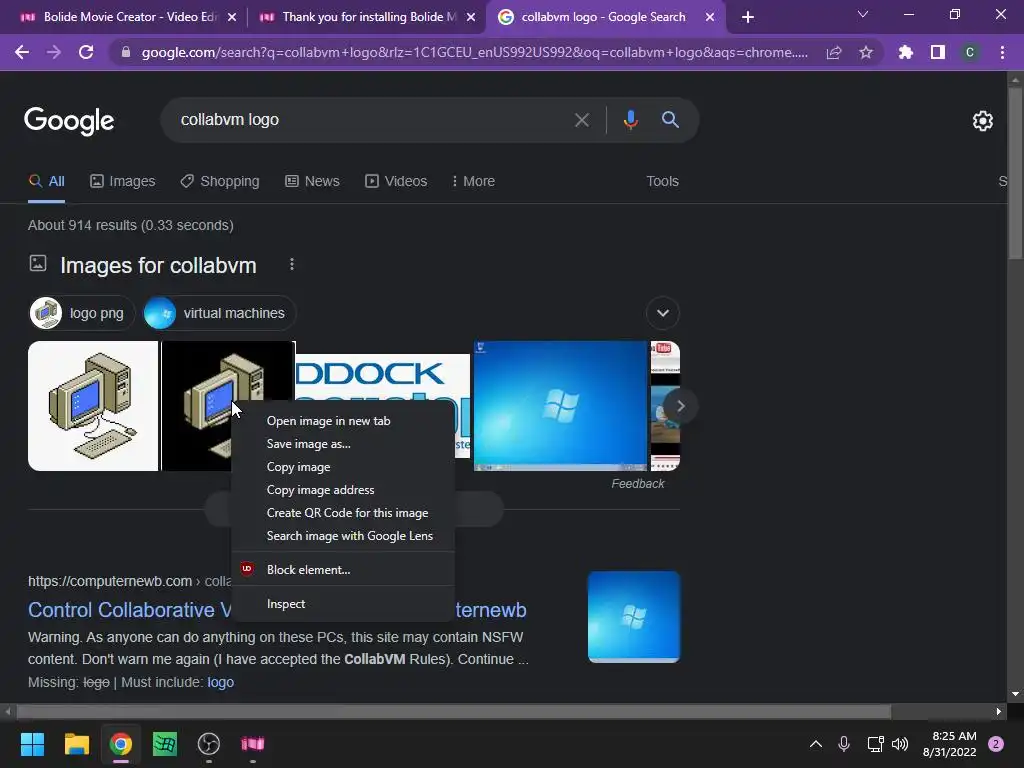This screenshot has width=1024, height=768.
Task: Expand the More search categories
Action: [473, 181]
